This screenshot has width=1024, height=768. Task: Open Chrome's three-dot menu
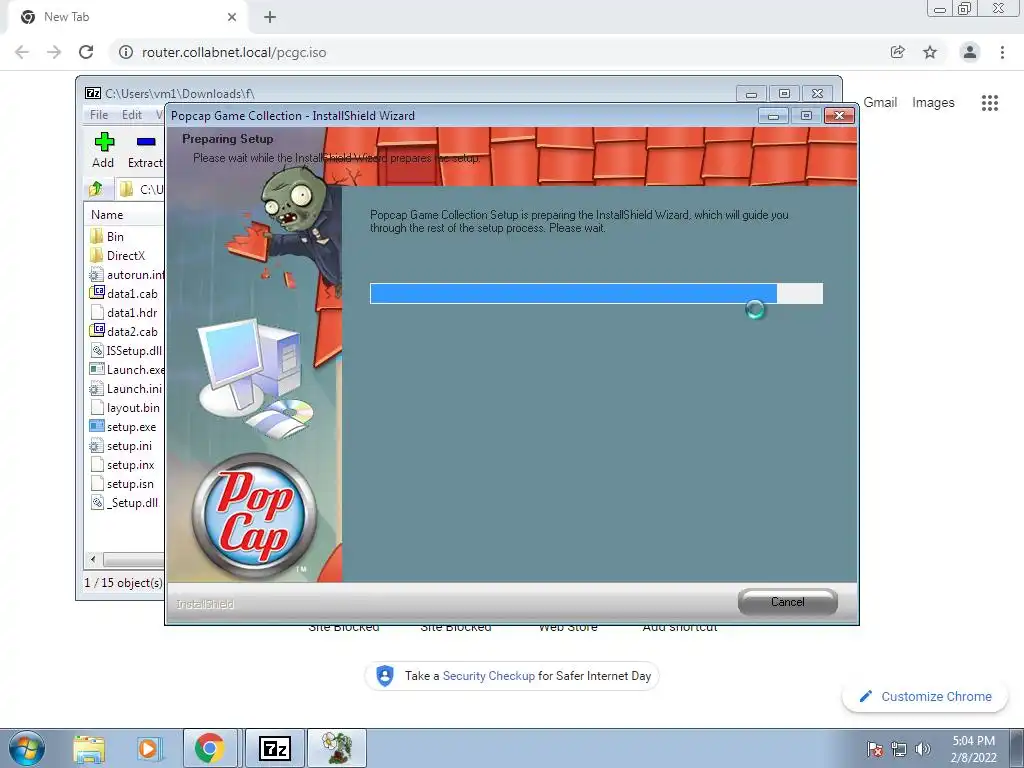point(1002,52)
